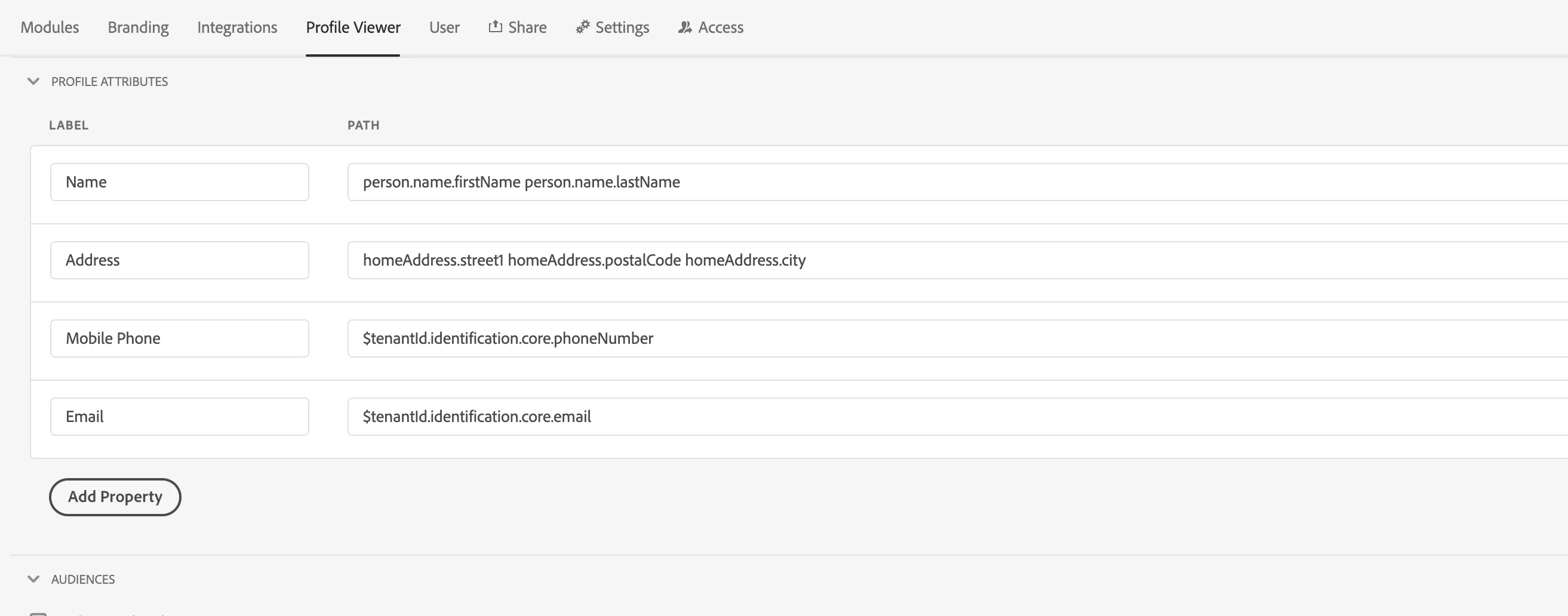The image size is (1568, 616).
Task: Edit the phoneNumber path field
Action: click(x=958, y=338)
